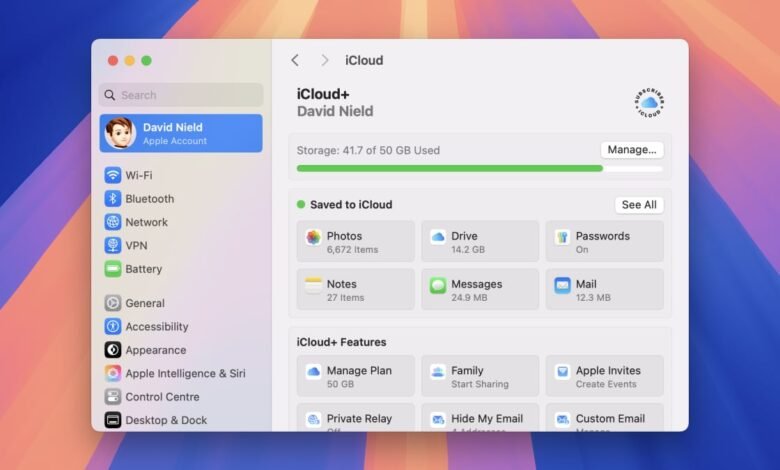Click the Custom Email icon
Viewport: 780px width, 470px height.
pyautogui.click(x=562, y=420)
